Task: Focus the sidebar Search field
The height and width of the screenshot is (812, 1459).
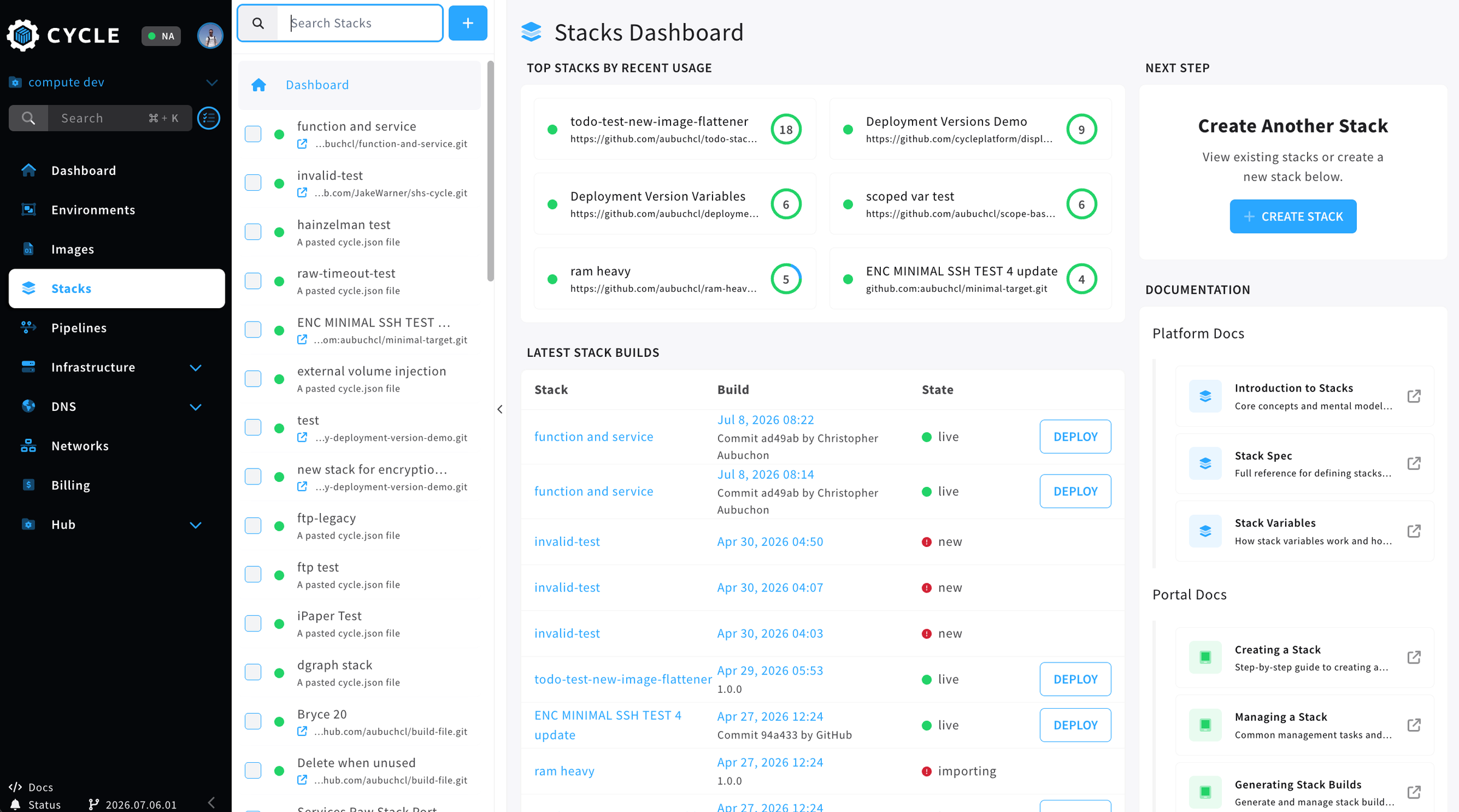Action: pyautogui.click(x=101, y=118)
